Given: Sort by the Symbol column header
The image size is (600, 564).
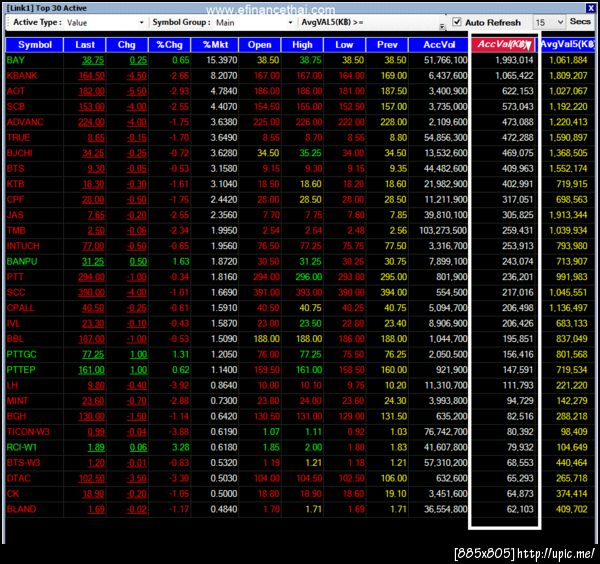Looking at the screenshot, I should (34, 45).
